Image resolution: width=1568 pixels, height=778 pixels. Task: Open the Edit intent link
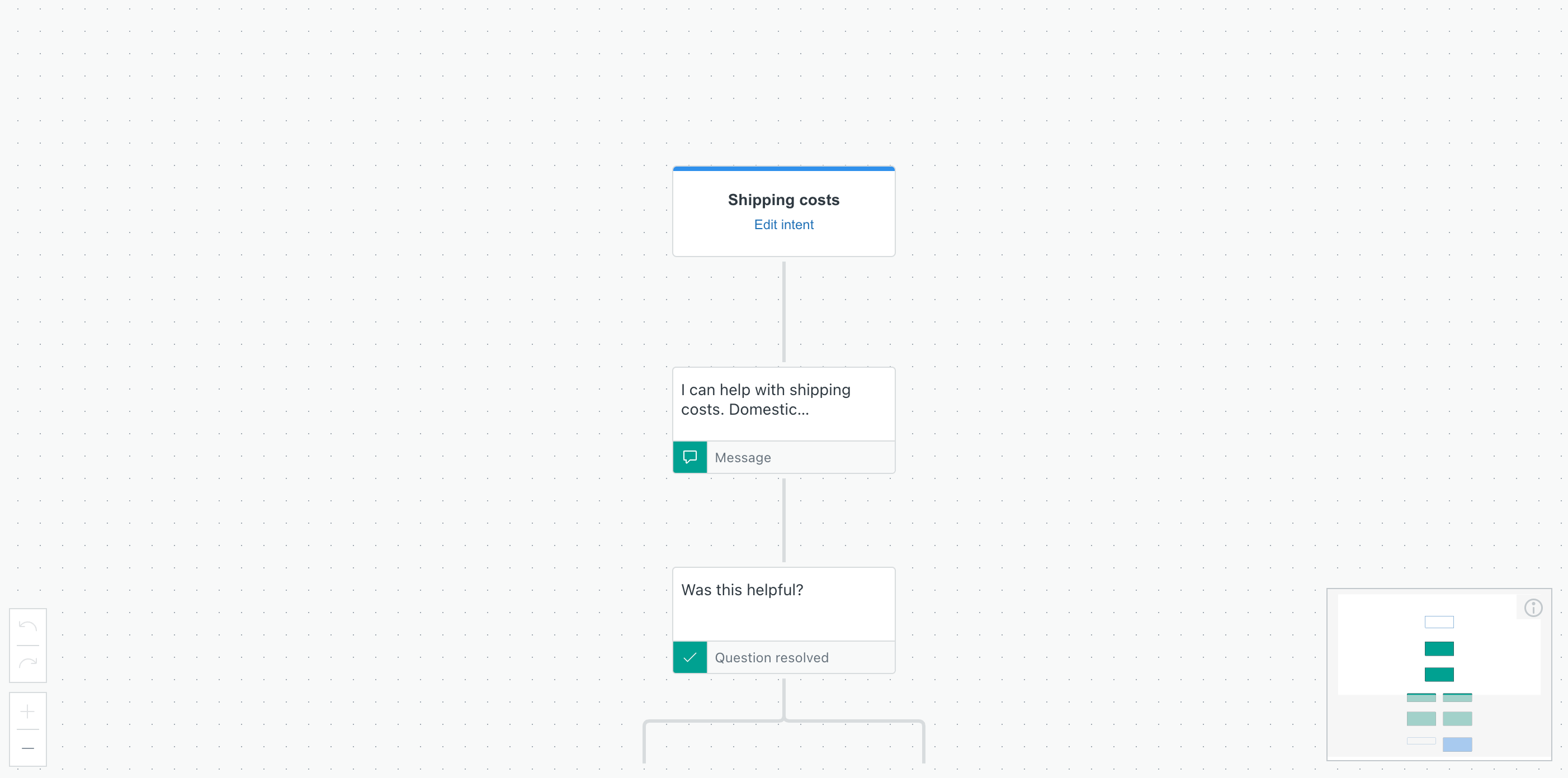[x=783, y=225]
